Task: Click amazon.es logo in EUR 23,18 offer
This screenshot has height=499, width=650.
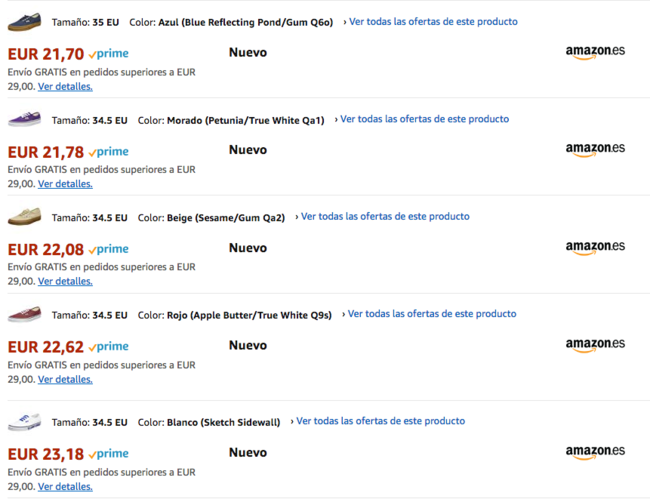Action: [x=595, y=452]
